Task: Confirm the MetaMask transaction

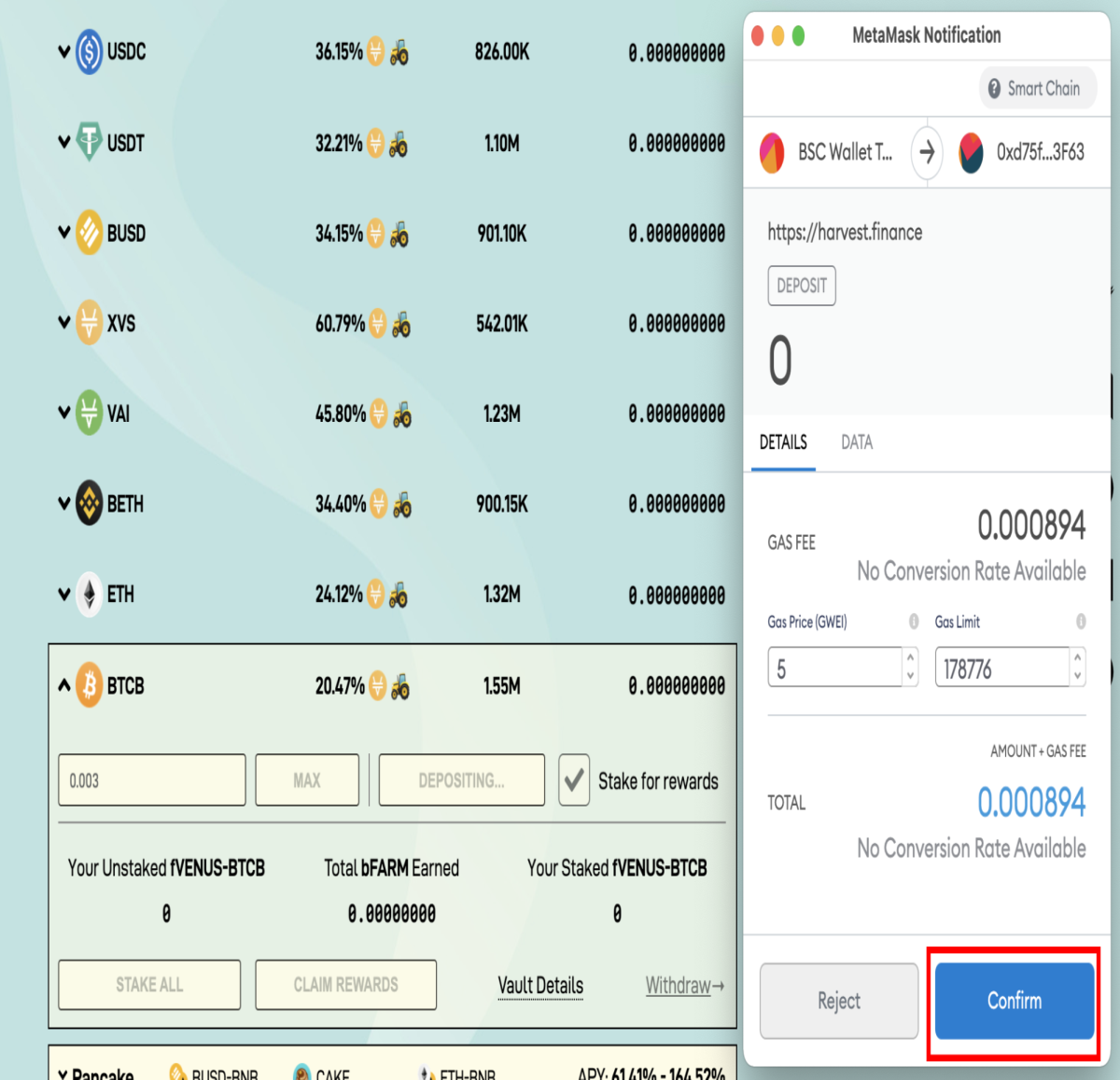Action: (1015, 1001)
